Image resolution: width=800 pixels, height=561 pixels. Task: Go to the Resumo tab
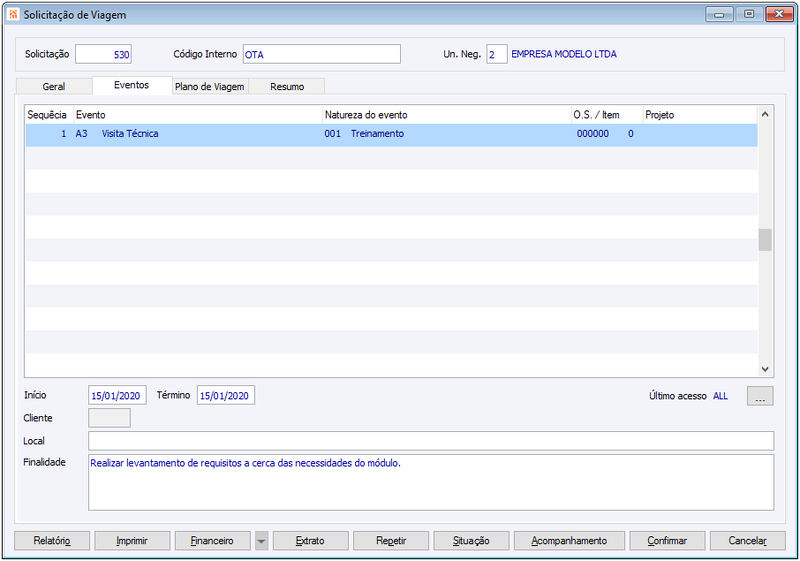(x=287, y=86)
